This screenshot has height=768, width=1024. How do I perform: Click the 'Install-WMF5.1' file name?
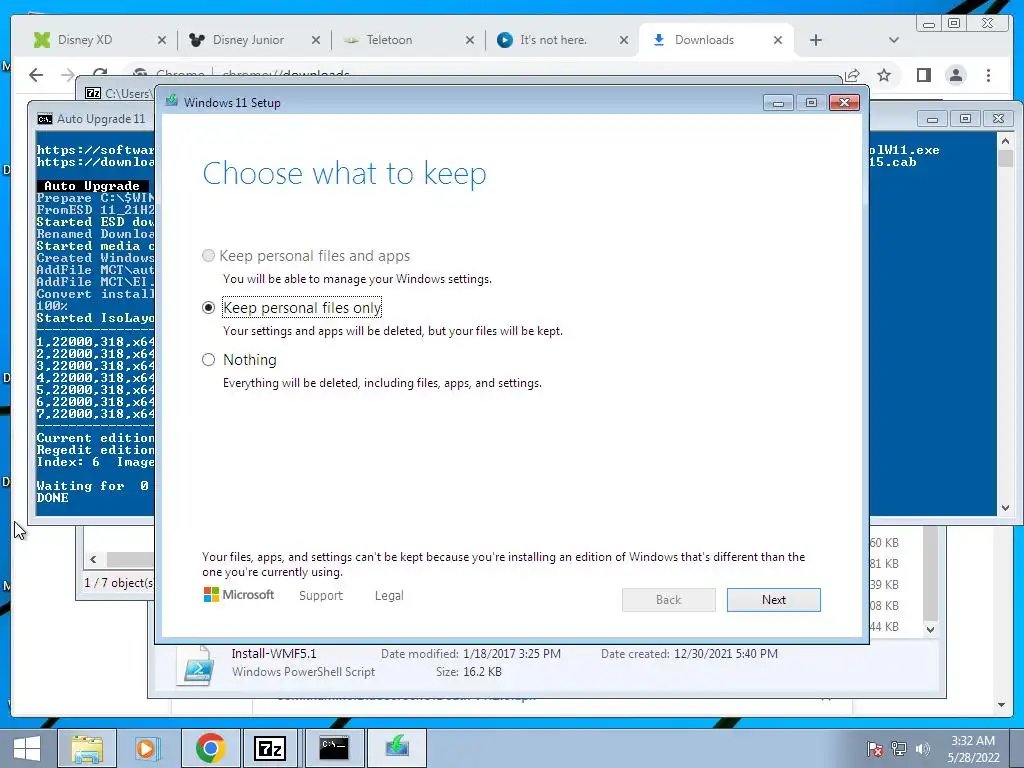[274, 653]
